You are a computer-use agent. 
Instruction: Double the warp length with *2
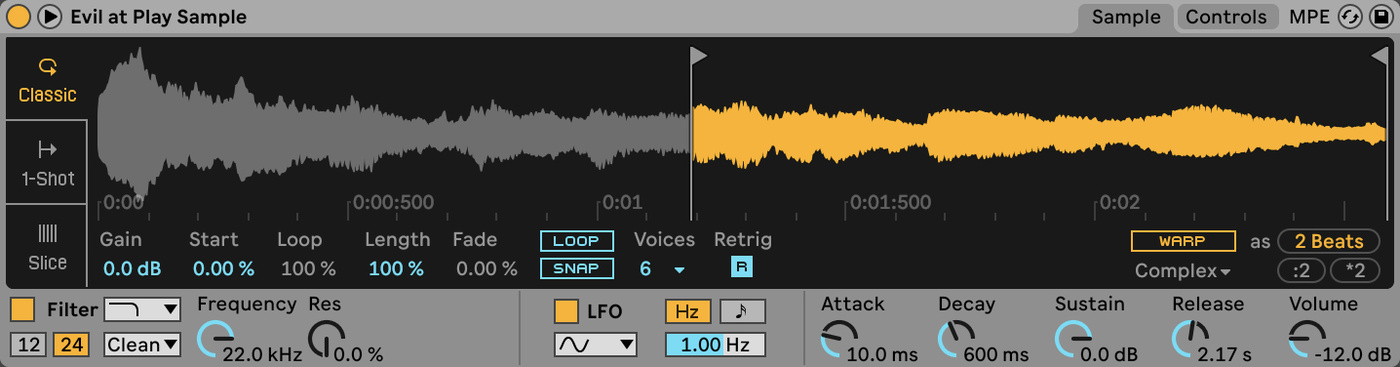[1354, 271]
